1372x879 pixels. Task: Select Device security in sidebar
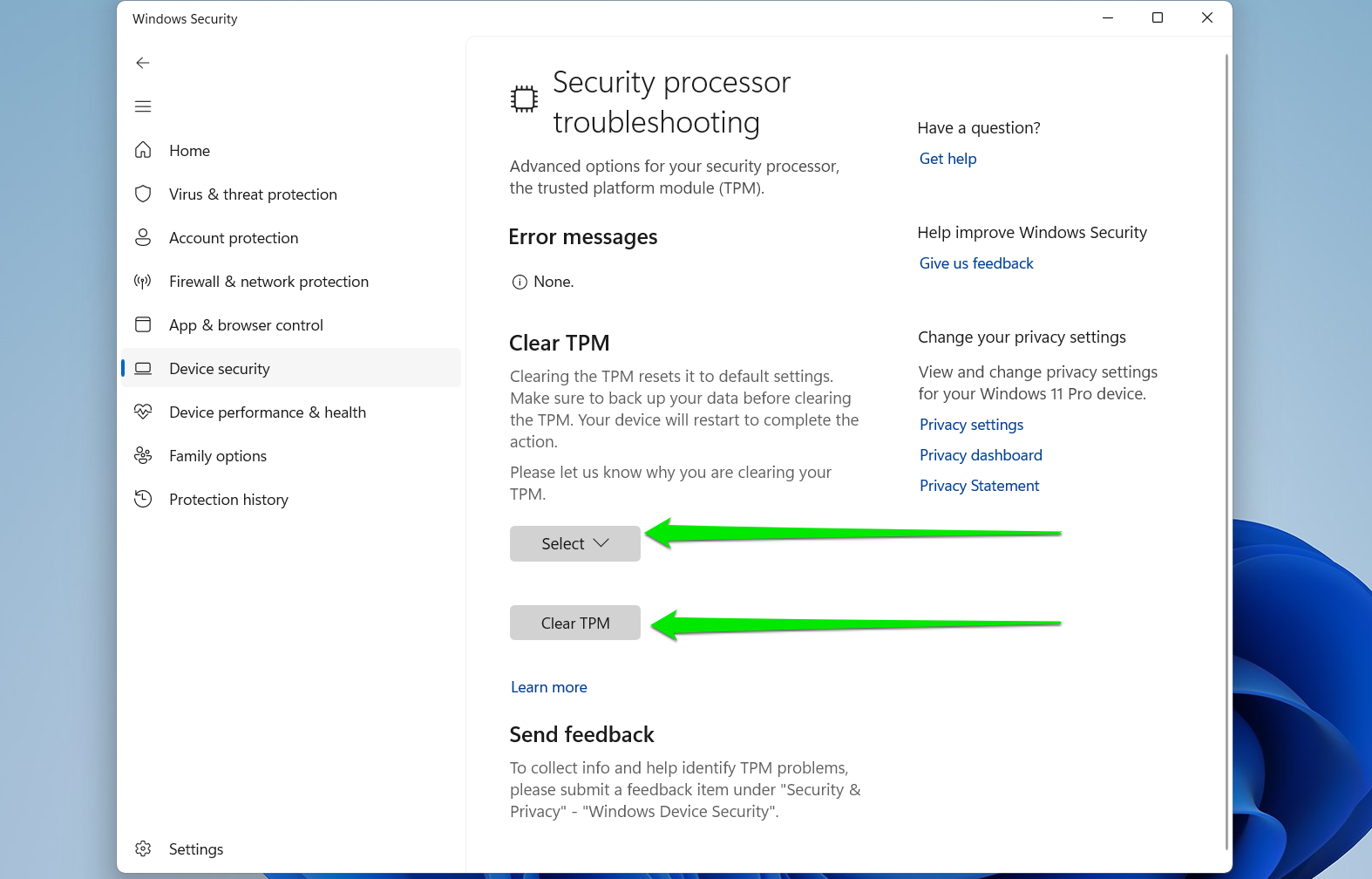[x=291, y=368]
